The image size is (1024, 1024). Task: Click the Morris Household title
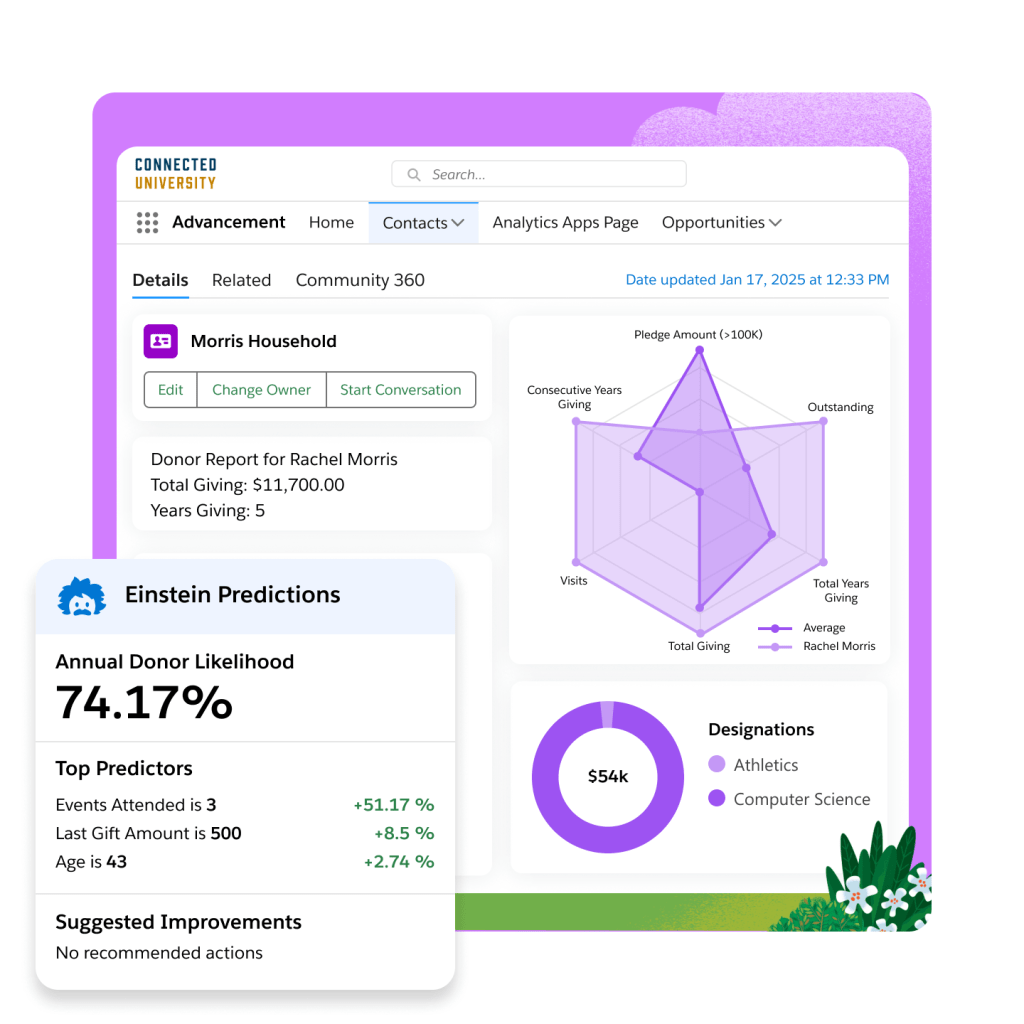point(264,341)
